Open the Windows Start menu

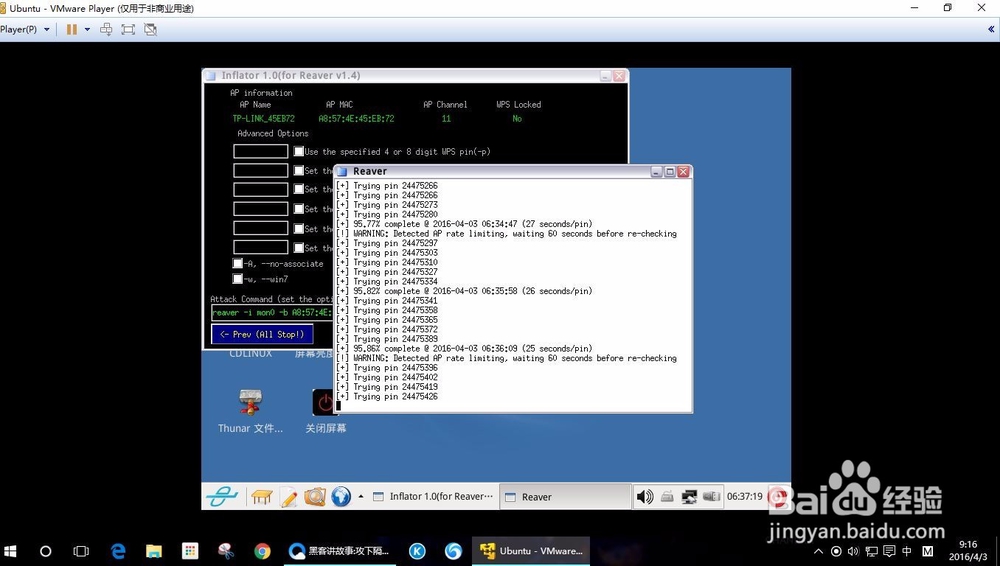click(10, 551)
